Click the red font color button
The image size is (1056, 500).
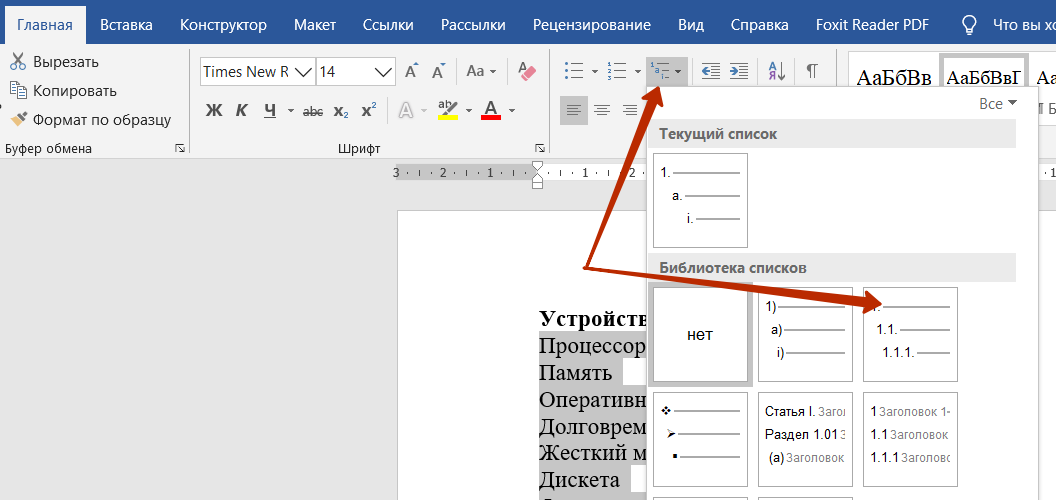491,109
